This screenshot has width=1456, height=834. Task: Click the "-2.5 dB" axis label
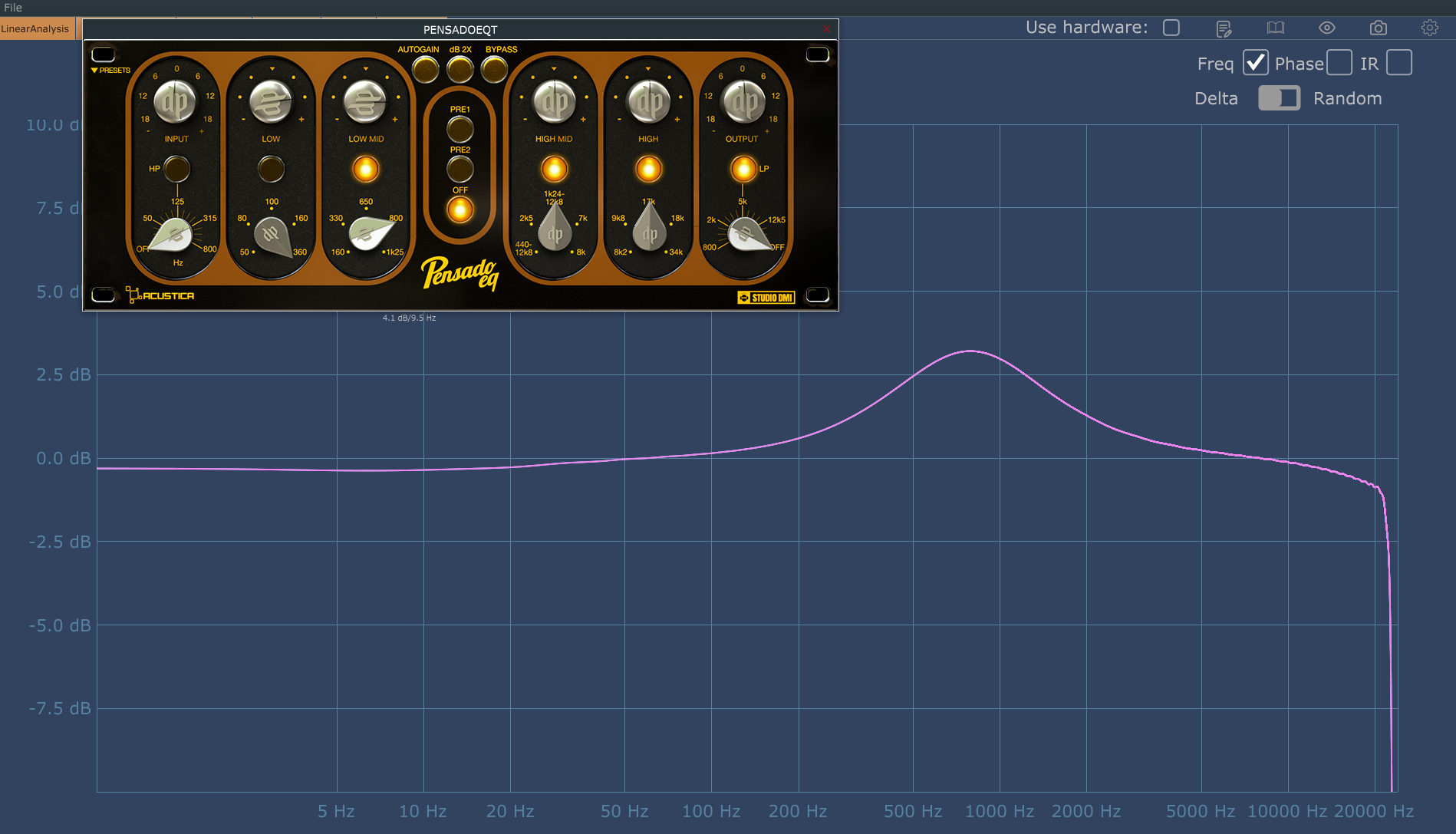tap(60, 542)
